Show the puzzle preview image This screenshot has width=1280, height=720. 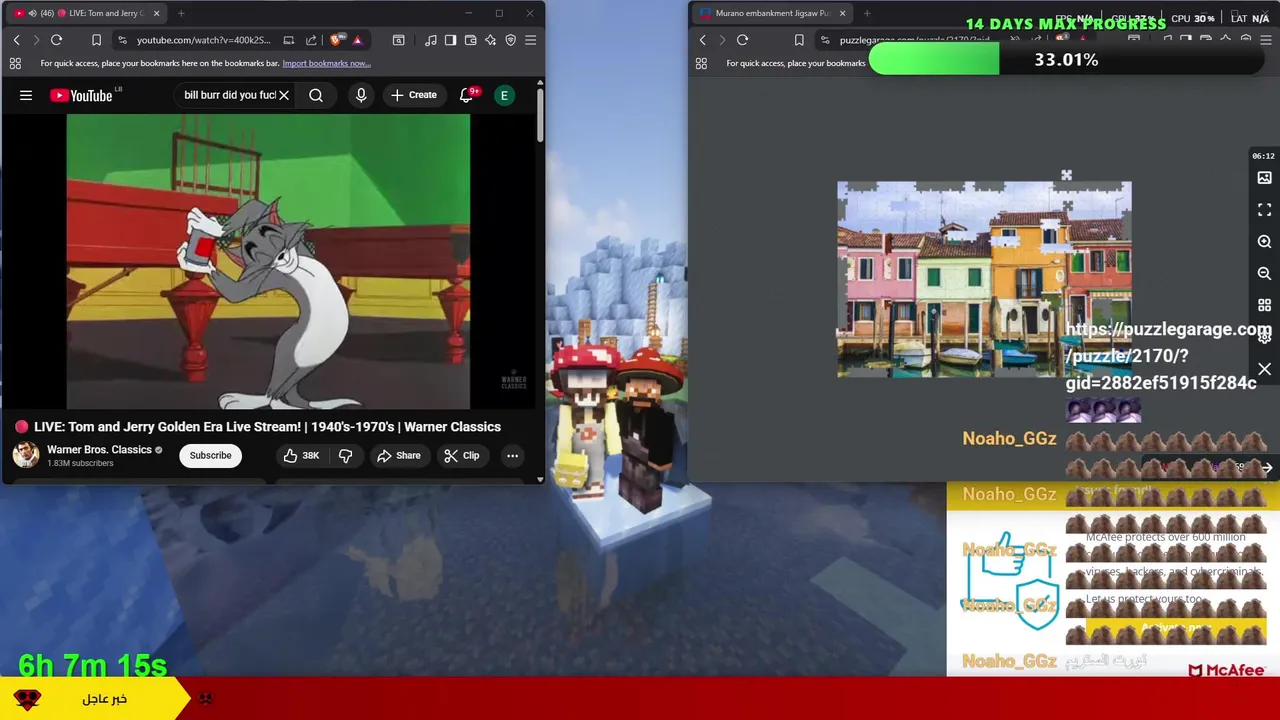(x=1264, y=178)
